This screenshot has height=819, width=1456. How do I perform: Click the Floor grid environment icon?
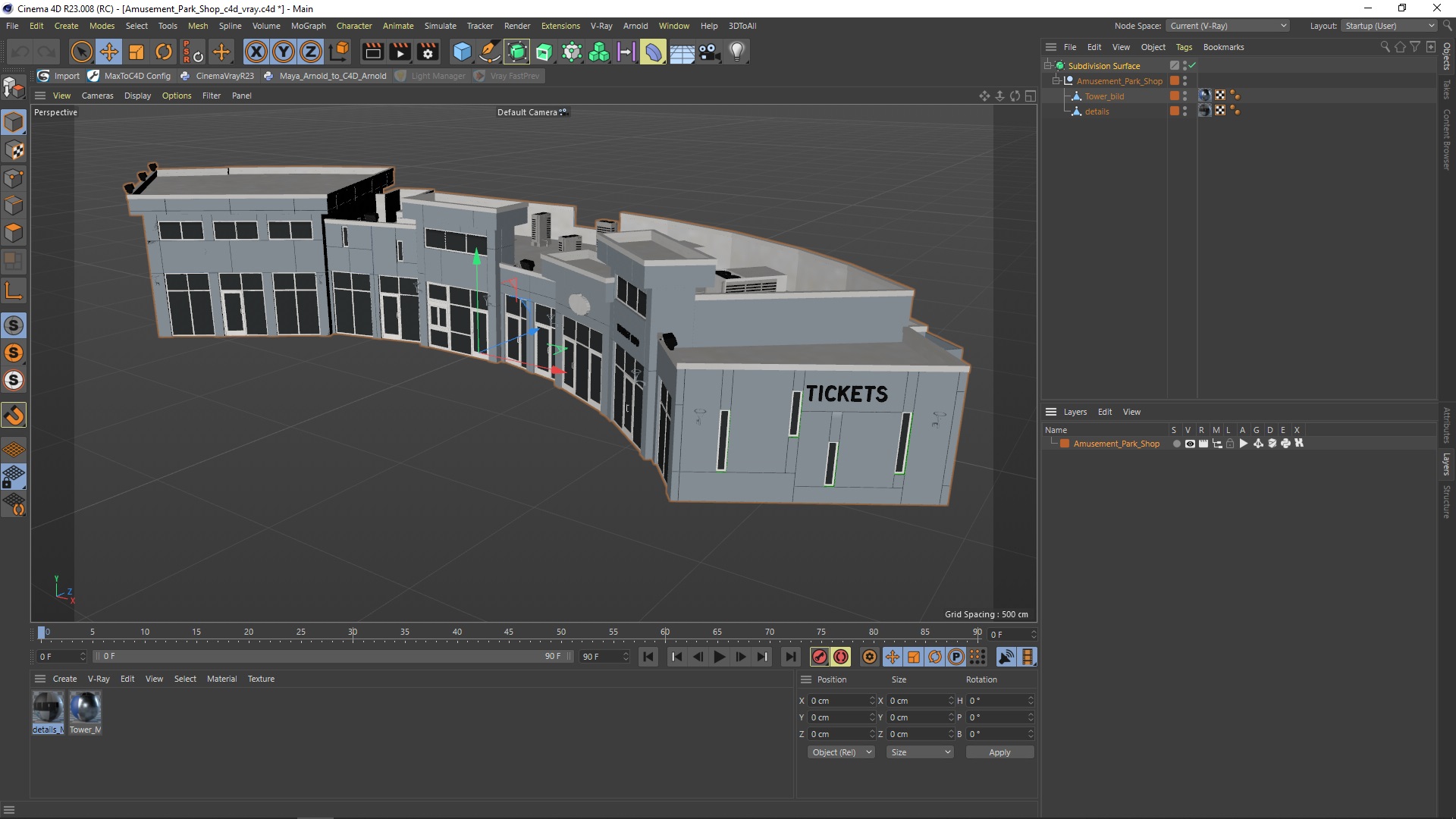tap(681, 52)
